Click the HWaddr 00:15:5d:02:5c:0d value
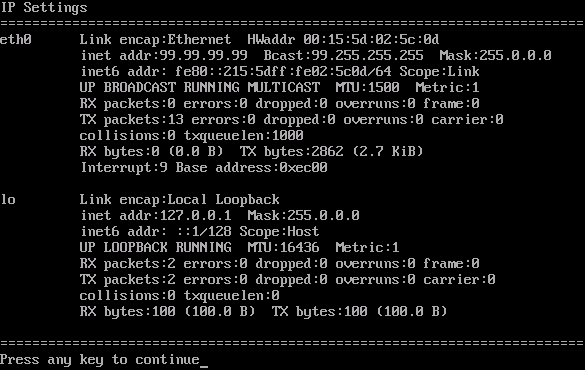 pos(343,39)
